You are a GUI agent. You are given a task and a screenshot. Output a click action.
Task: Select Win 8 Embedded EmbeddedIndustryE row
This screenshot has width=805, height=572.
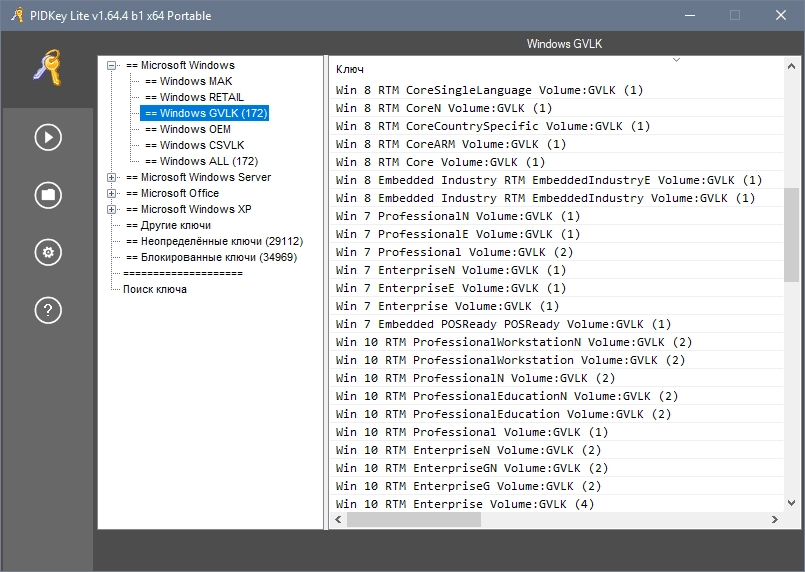[556, 180]
